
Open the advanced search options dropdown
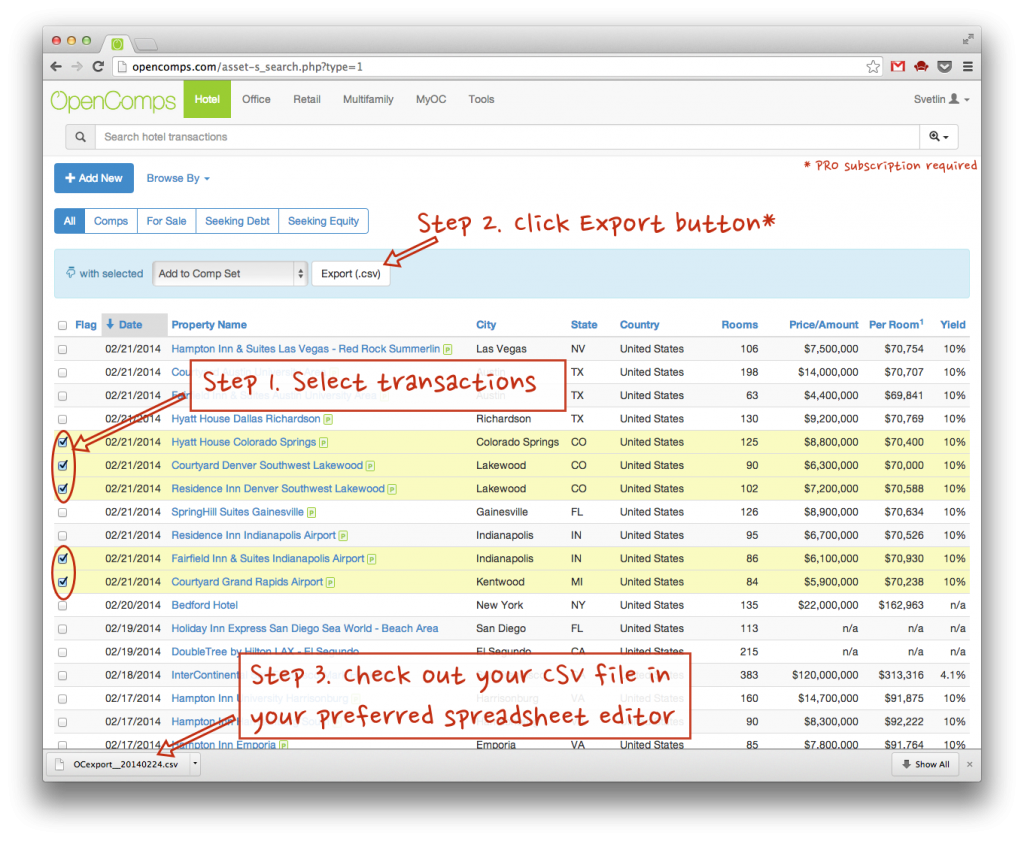tap(938, 137)
